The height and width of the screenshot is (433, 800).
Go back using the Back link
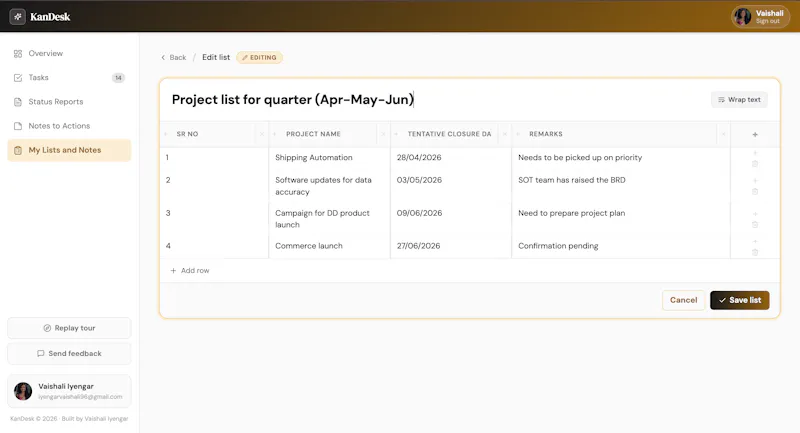(x=174, y=58)
